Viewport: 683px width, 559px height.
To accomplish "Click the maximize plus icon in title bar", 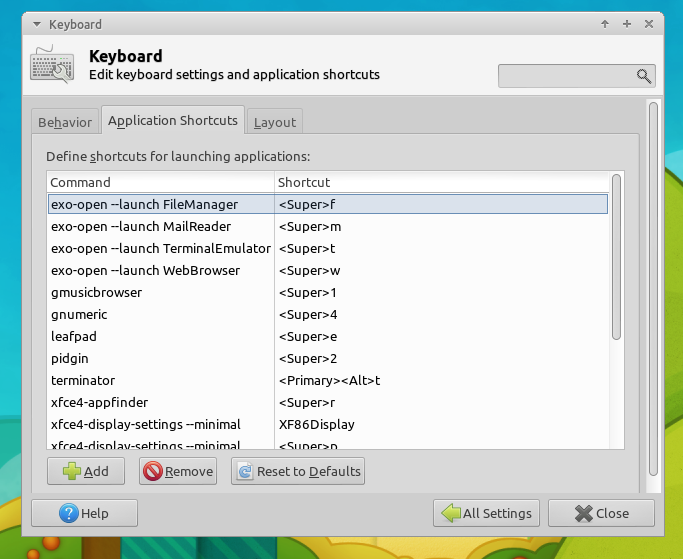I will [x=627, y=24].
